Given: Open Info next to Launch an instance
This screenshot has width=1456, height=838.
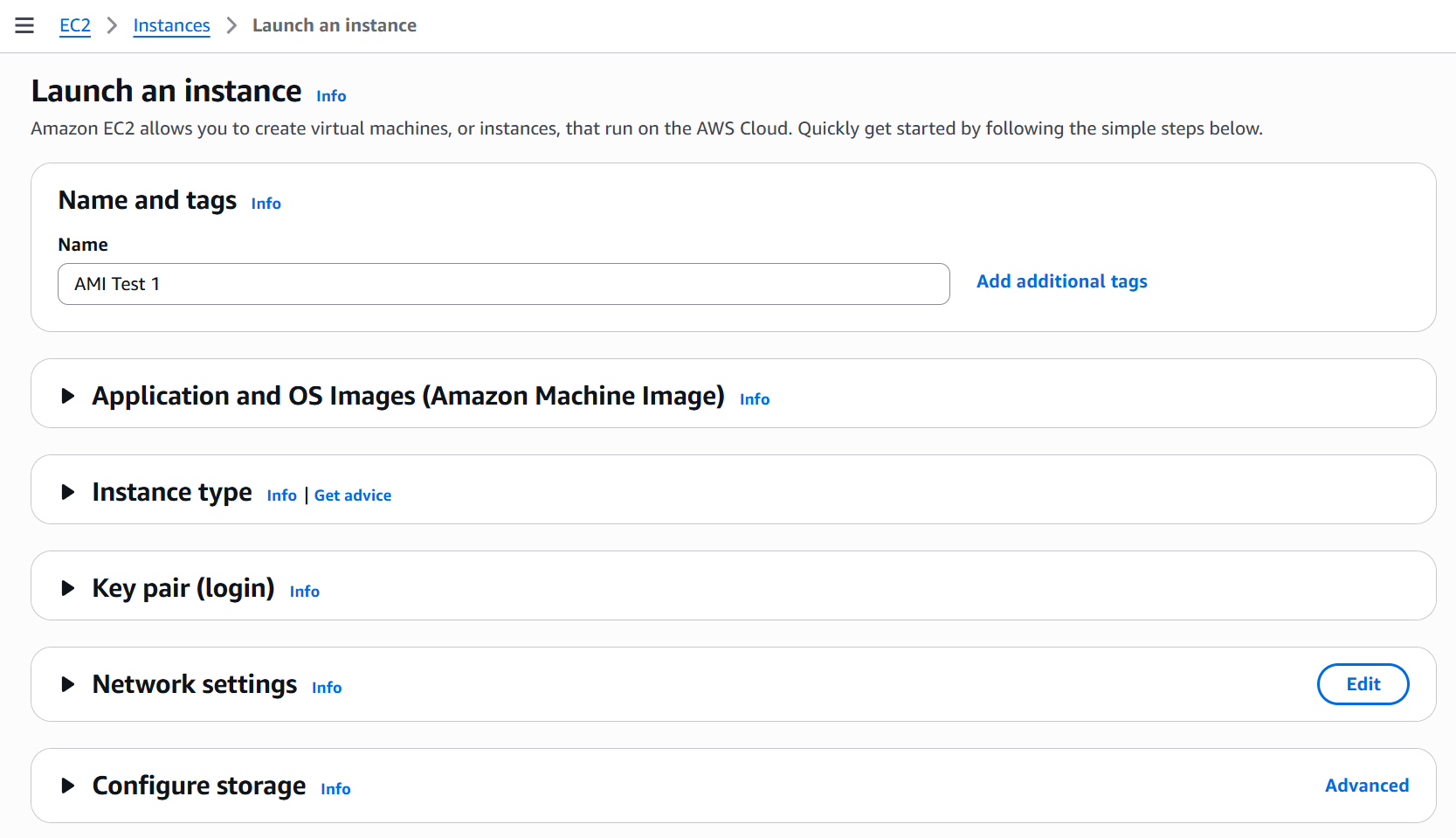Looking at the screenshot, I should 331,96.
